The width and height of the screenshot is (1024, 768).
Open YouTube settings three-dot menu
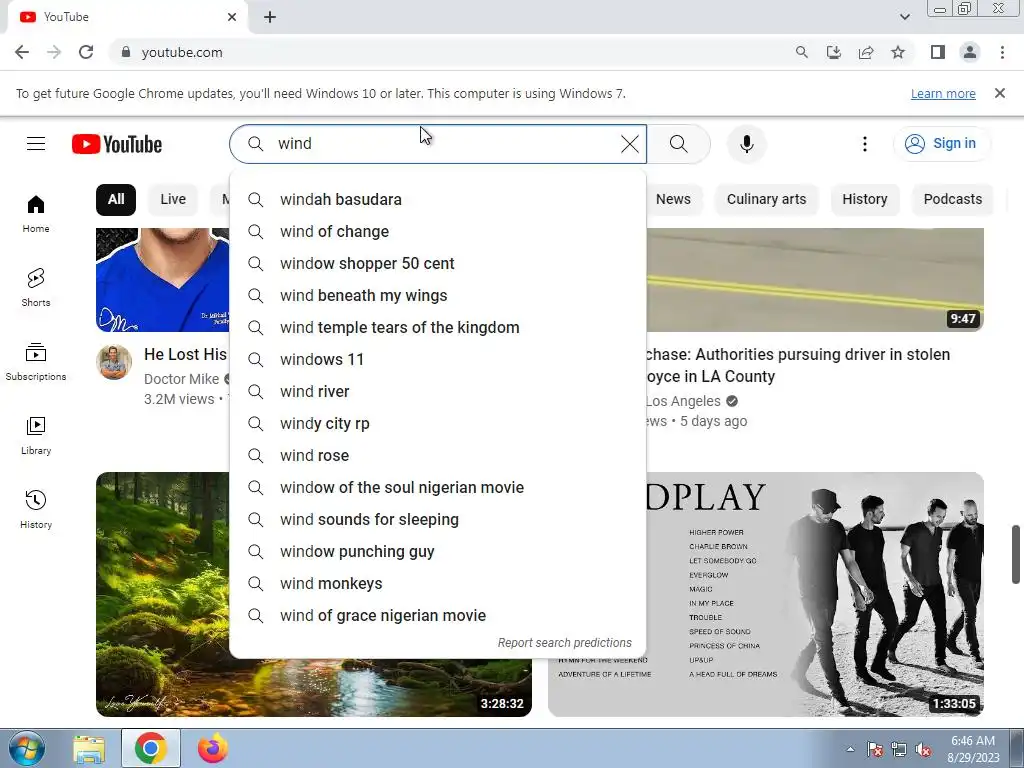[x=865, y=144]
